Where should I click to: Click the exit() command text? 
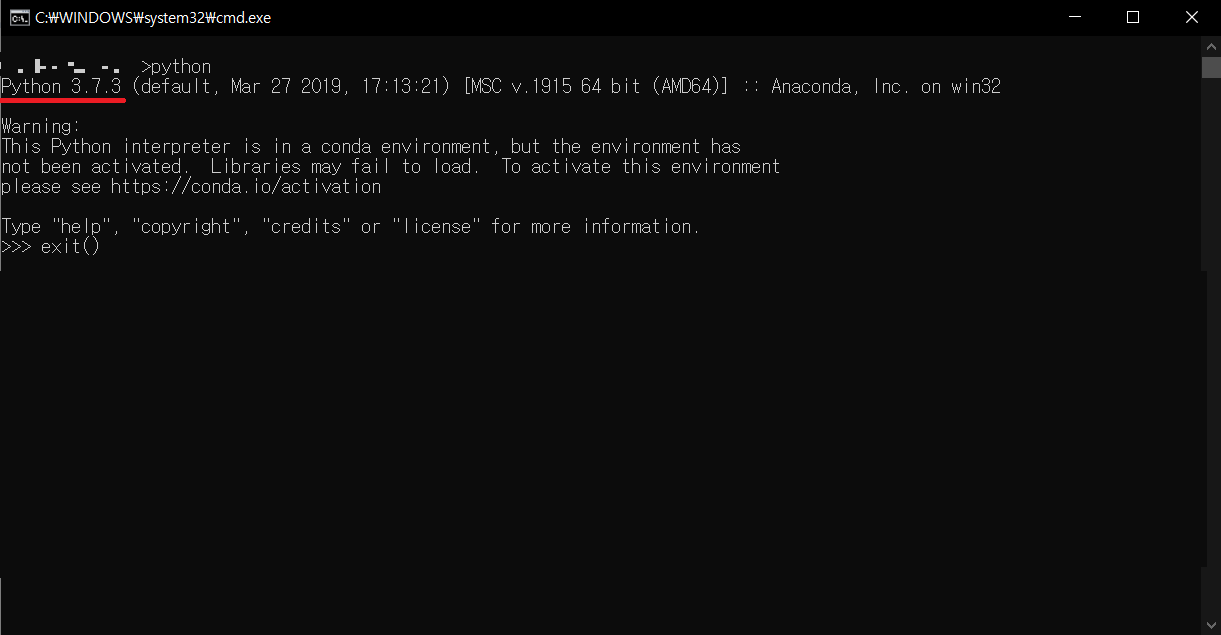coord(68,246)
